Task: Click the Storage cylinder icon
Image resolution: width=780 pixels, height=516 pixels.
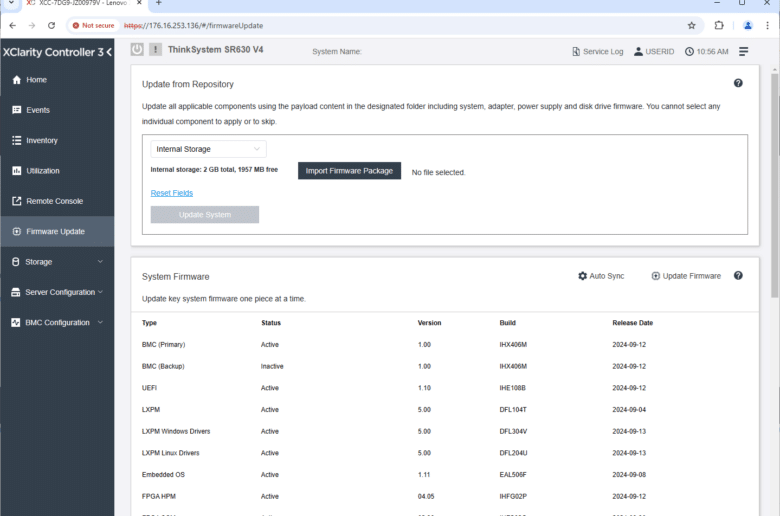Action: click(15, 262)
